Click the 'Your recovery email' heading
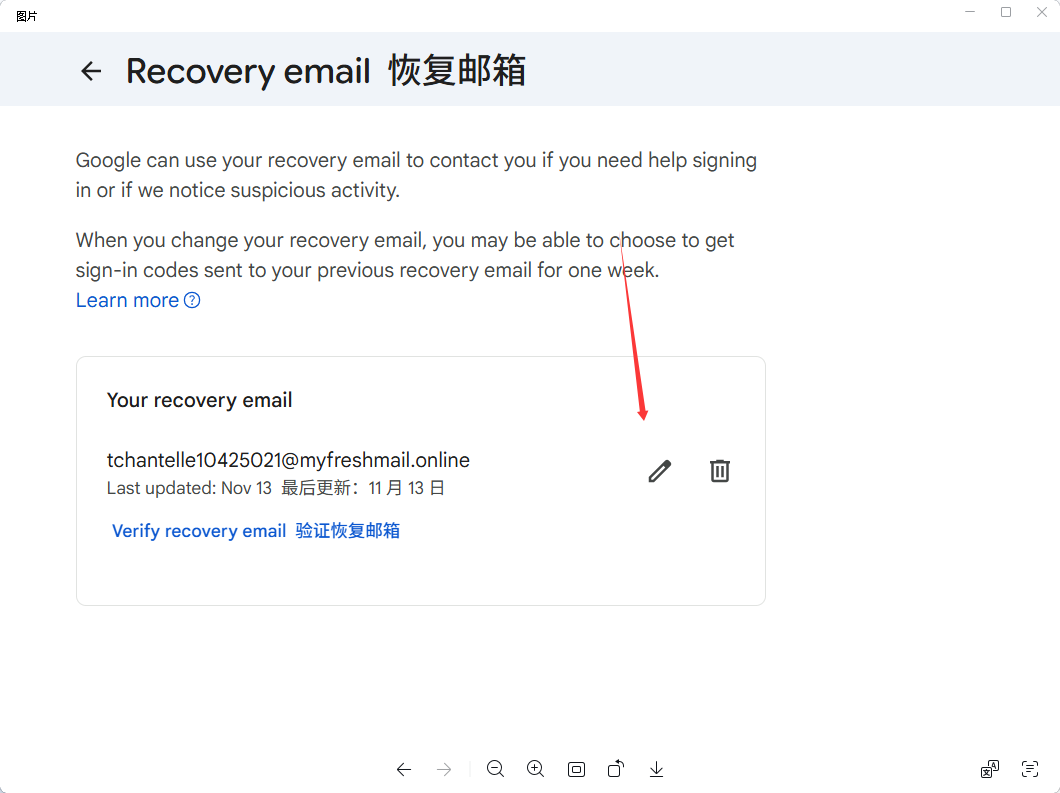 tap(199, 400)
